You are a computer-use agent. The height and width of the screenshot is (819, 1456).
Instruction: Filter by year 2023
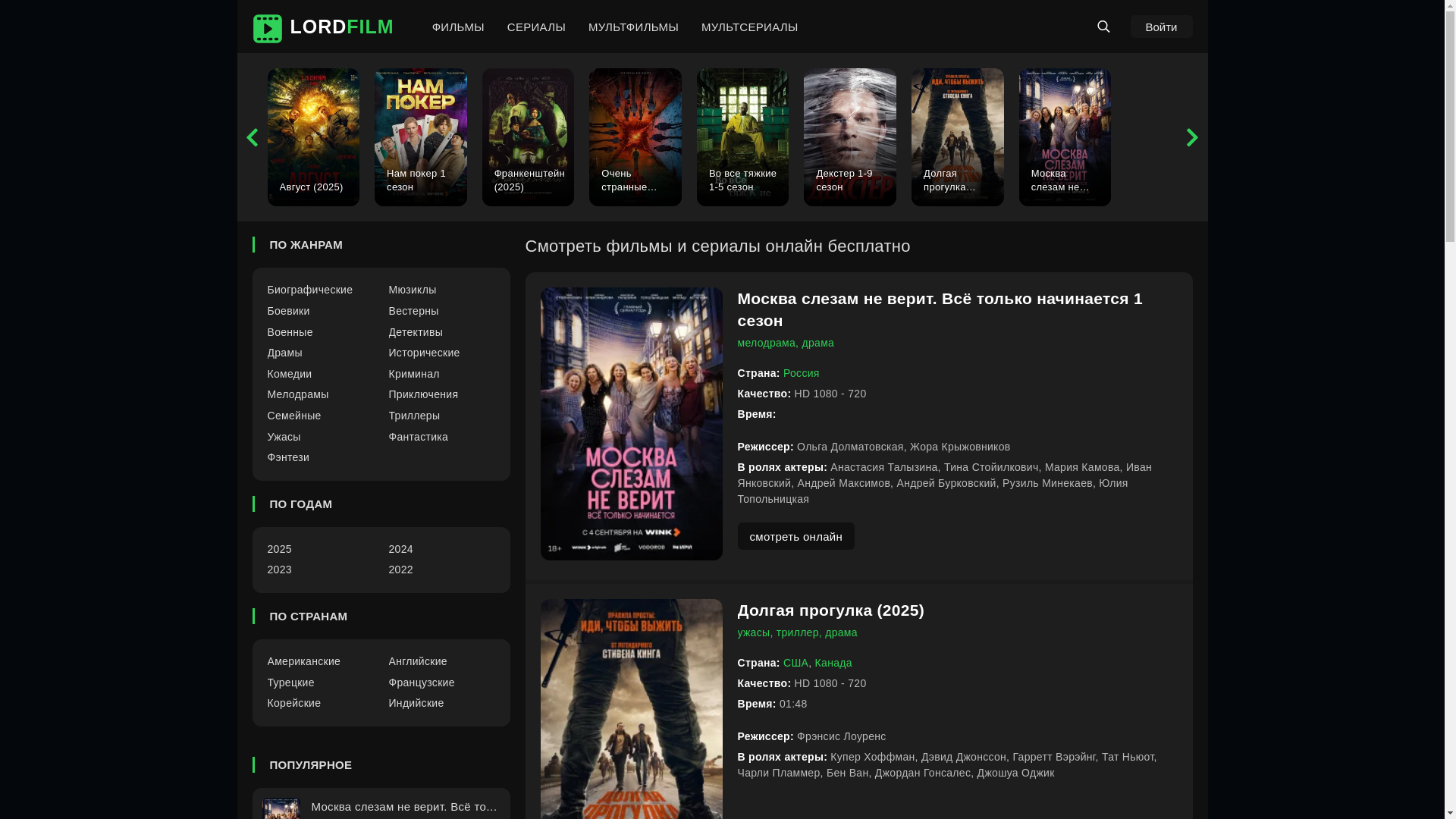coord(279,570)
